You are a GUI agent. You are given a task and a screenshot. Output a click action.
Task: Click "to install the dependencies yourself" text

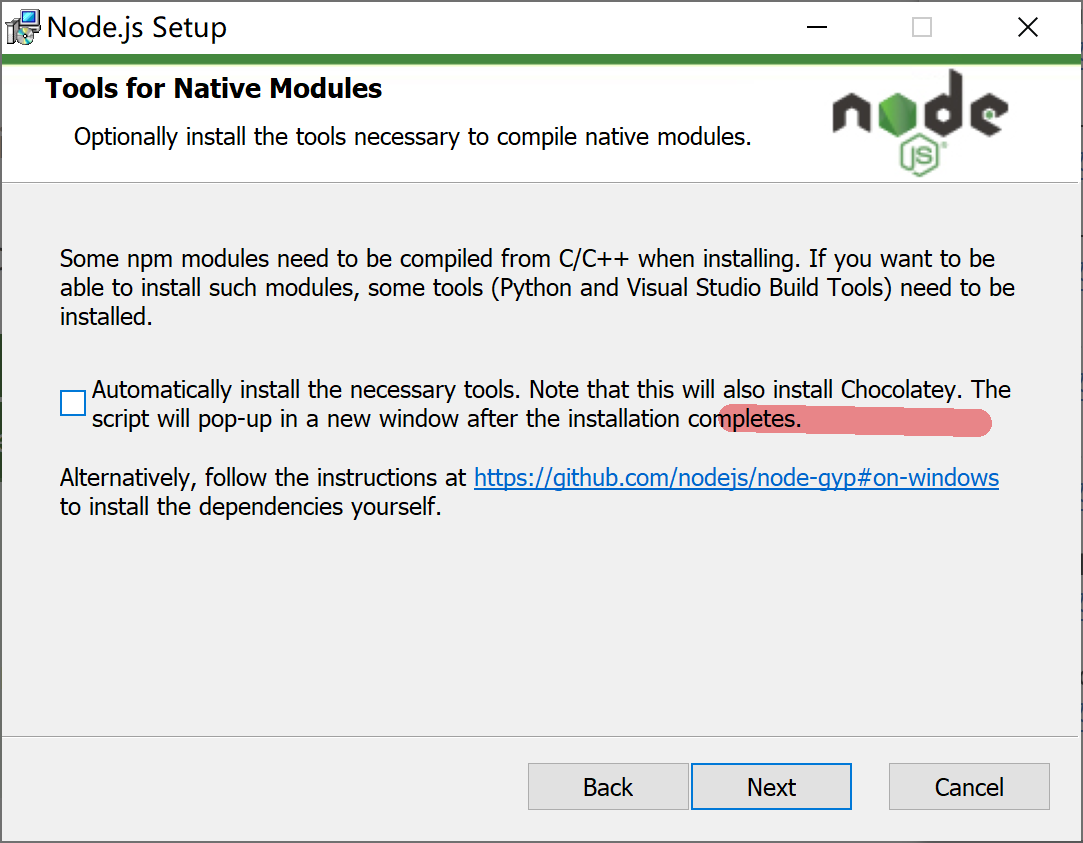tap(250, 506)
